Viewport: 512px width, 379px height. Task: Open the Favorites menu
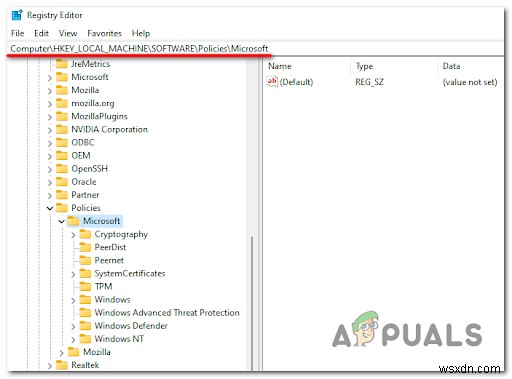point(104,33)
